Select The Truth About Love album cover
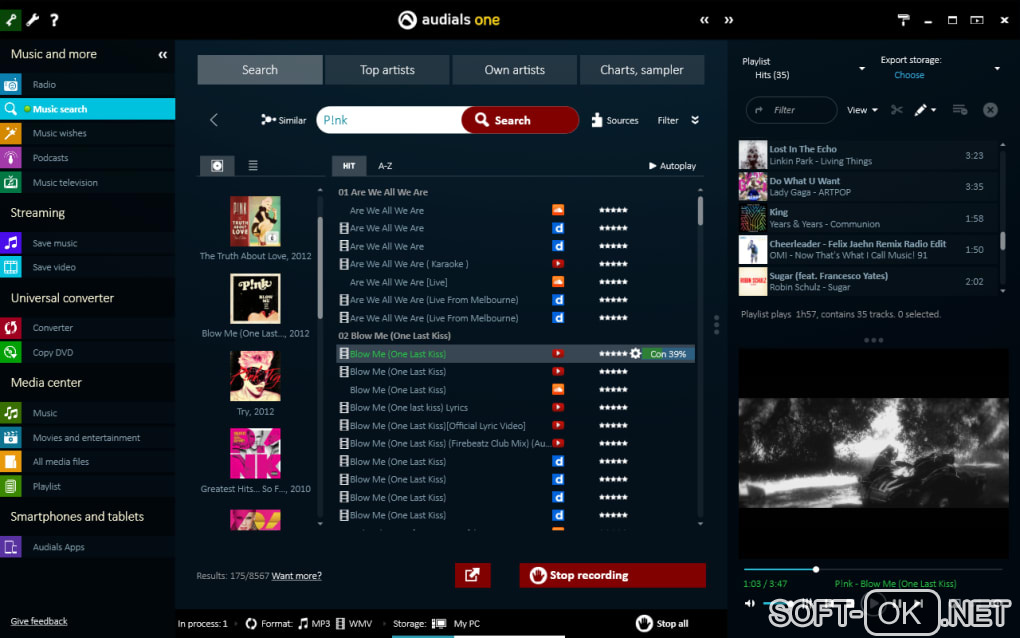The width and height of the screenshot is (1020, 638). point(255,221)
